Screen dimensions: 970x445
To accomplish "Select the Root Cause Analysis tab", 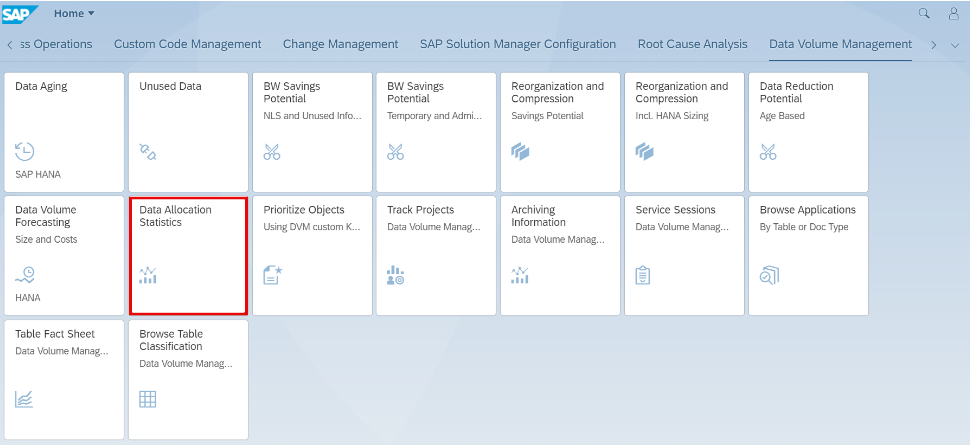I will 692,44.
